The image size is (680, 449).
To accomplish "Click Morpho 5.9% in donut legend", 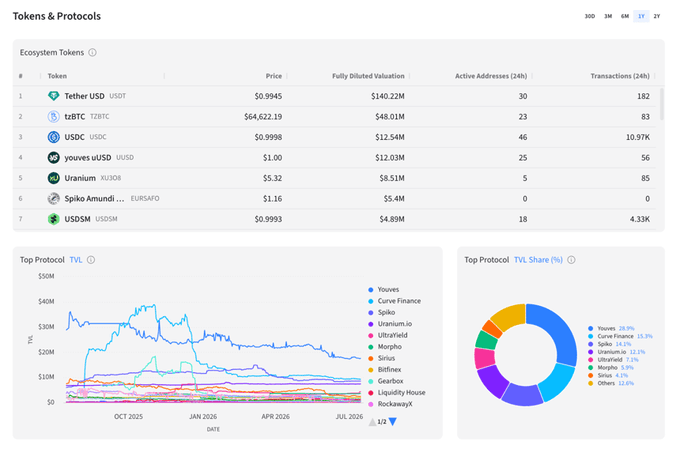I will pyautogui.click(x=611, y=367).
